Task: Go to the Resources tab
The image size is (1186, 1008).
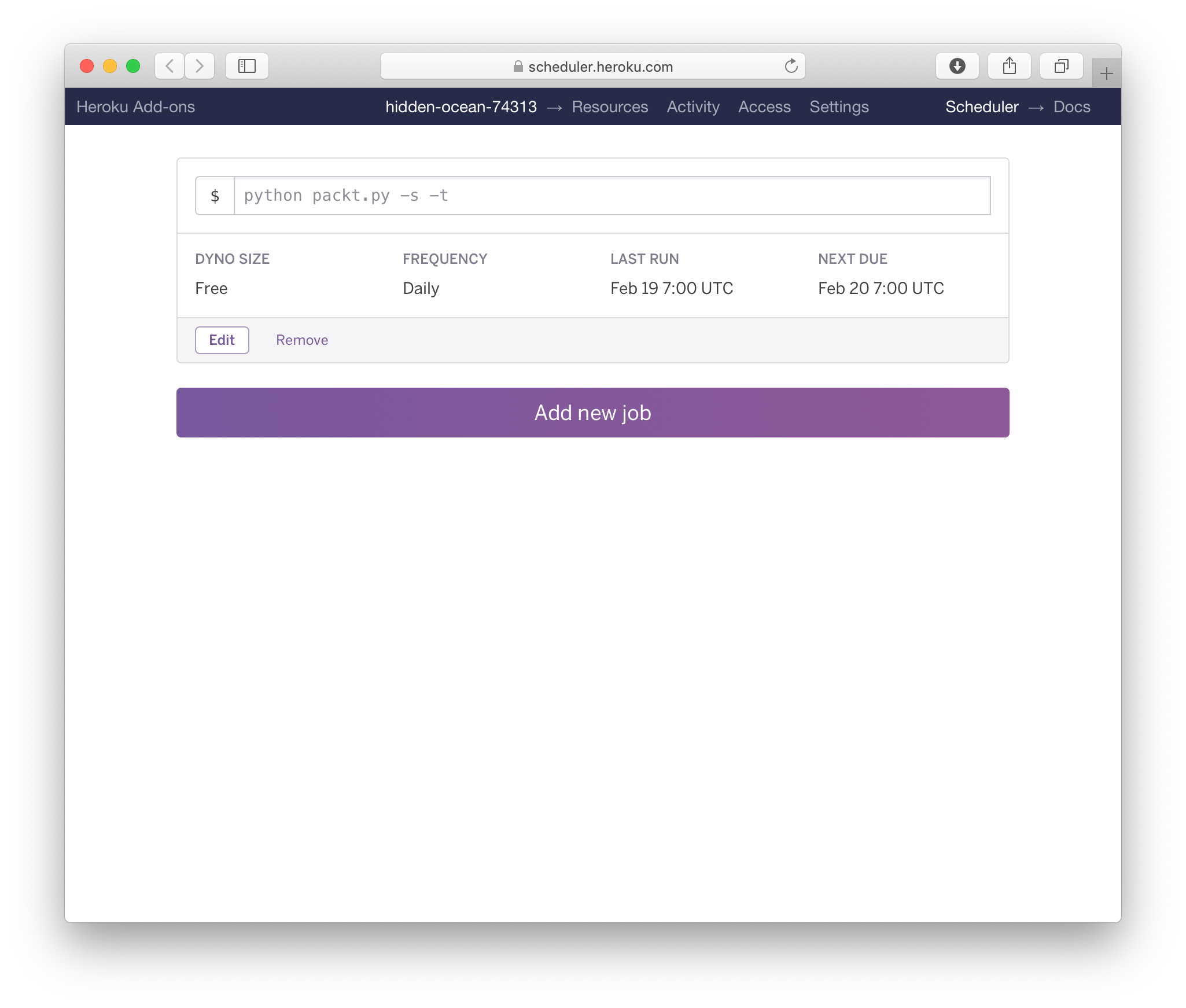Action: pos(610,107)
